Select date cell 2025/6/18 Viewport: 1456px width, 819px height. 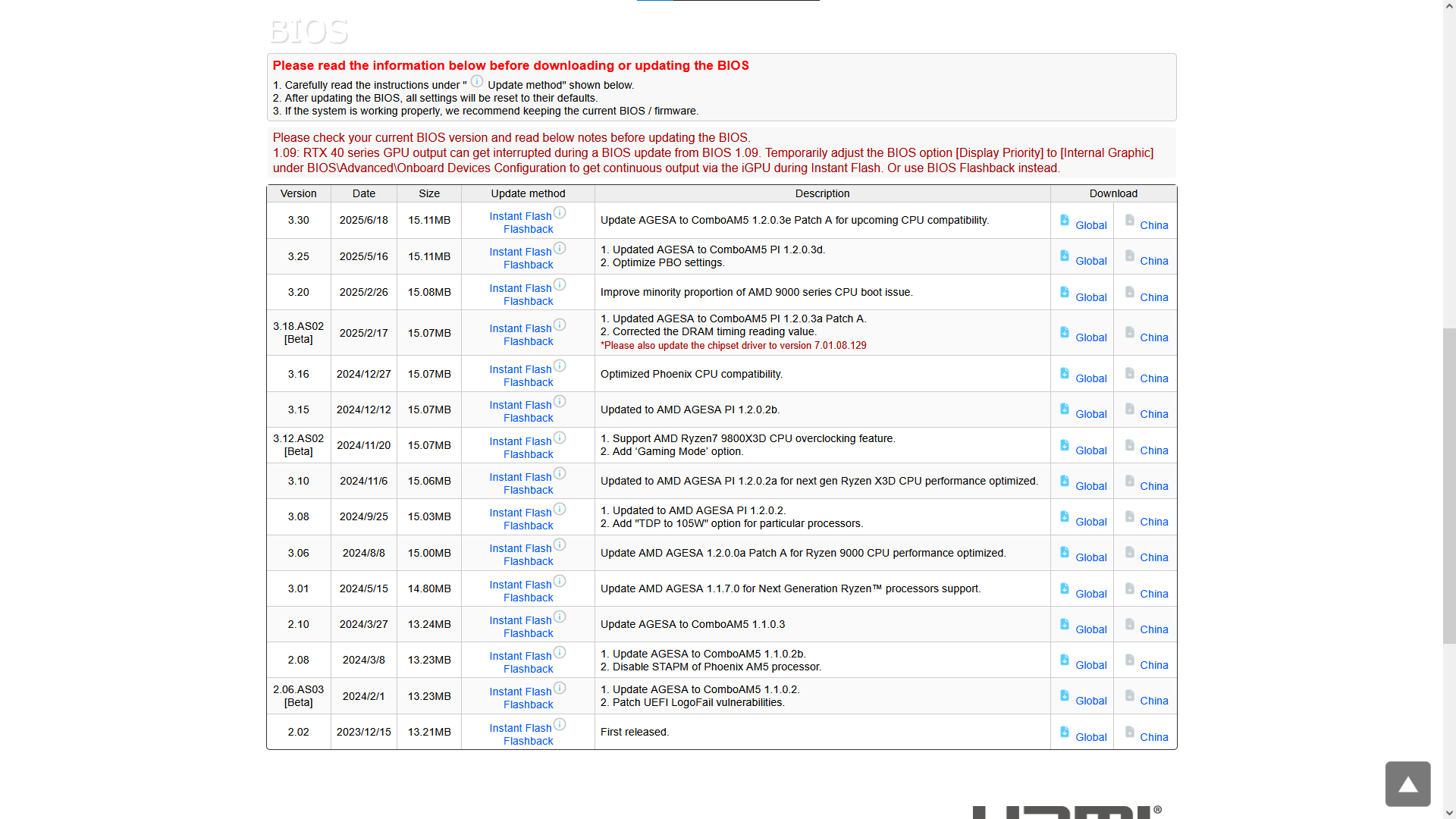click(363, 220)
